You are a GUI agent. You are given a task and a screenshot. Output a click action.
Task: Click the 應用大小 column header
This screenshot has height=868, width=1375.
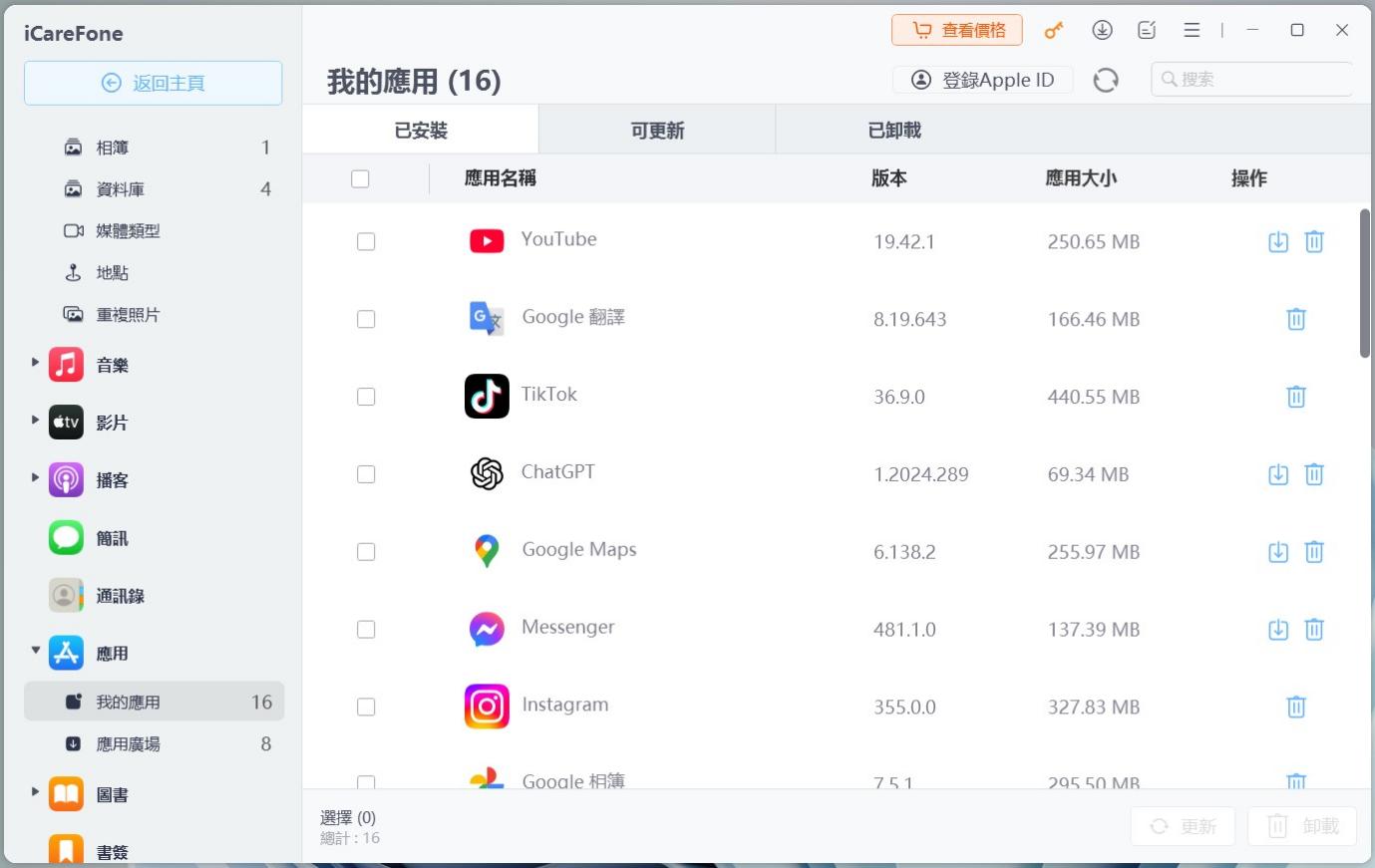click(1081, 178)
